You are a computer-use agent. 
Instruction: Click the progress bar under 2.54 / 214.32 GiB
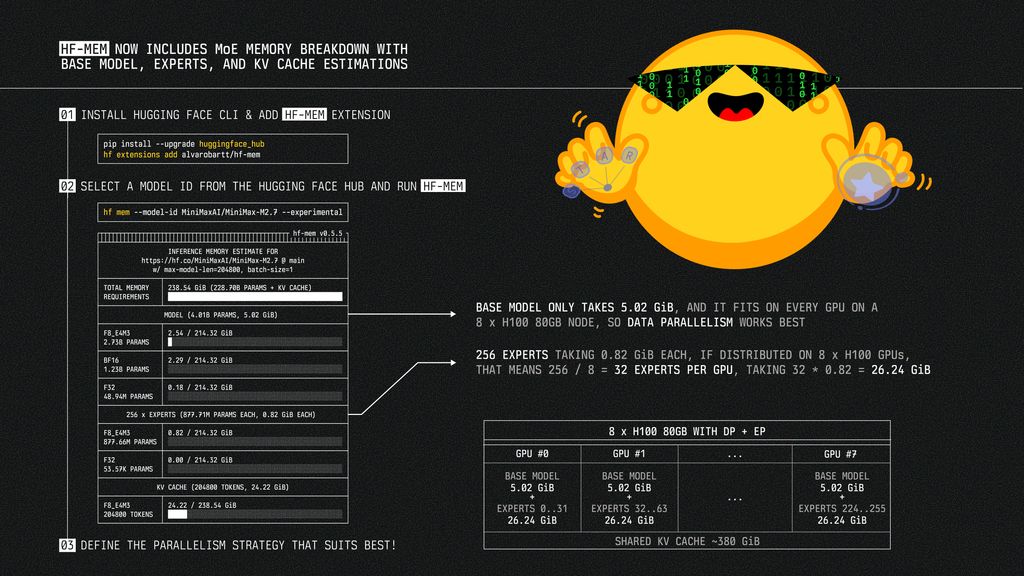255,342
